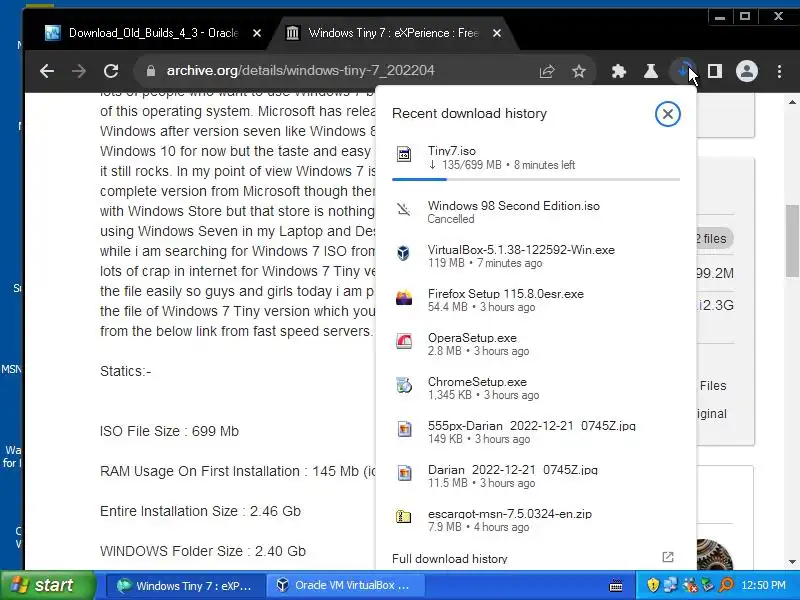
Task: Click the VirtualBox installer icon
Action: 404,253
